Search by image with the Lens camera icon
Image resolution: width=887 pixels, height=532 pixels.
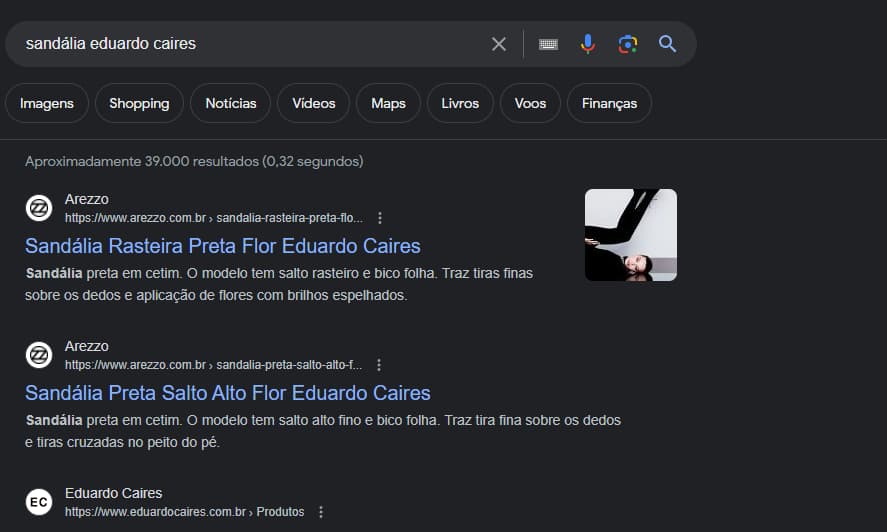point(627,44)
